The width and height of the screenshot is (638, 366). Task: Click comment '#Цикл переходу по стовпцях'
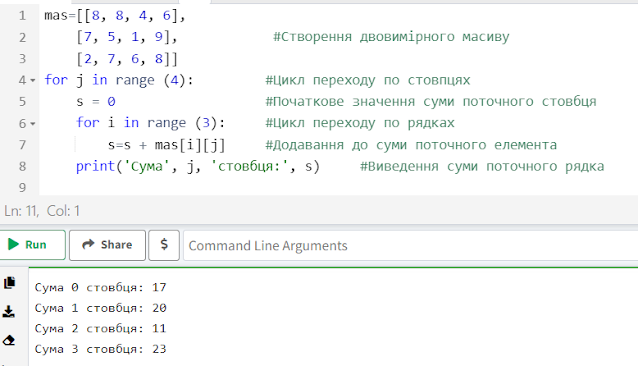368,80
